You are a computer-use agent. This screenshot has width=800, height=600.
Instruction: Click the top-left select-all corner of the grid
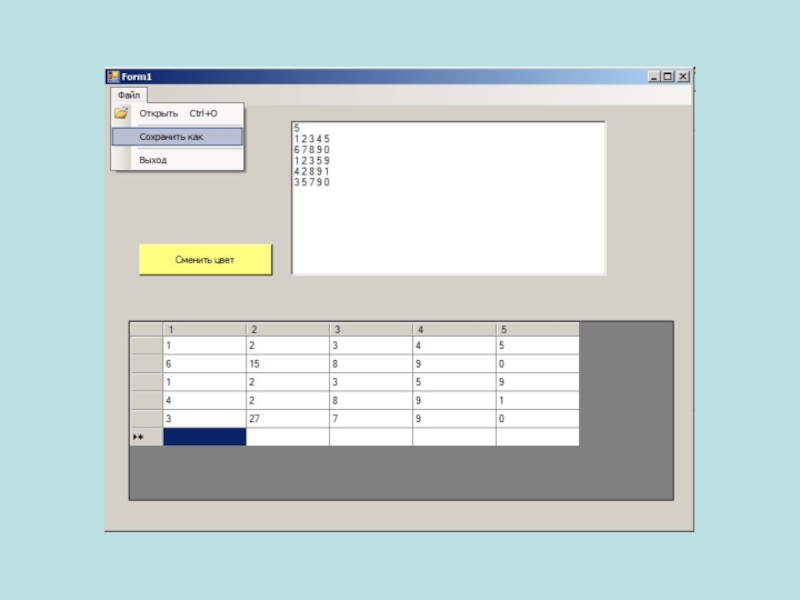click(x=146, y=329)
